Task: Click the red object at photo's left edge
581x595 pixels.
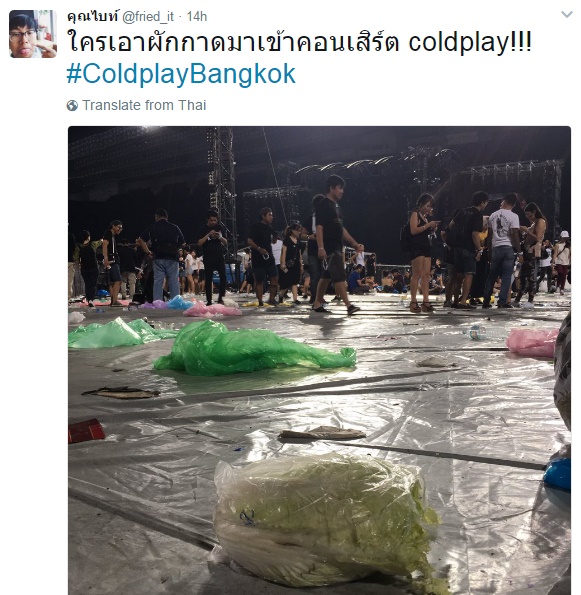Action: [87, 431]
